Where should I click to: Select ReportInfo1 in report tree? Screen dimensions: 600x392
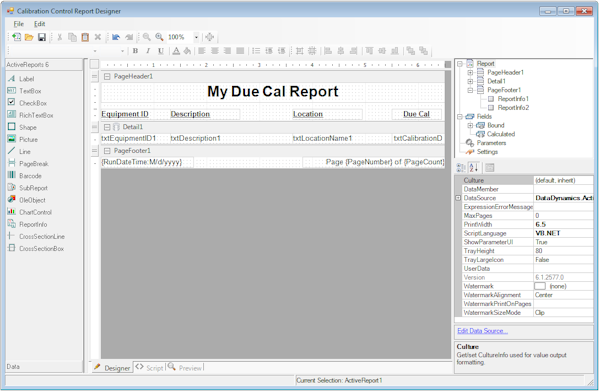[513, 99]
